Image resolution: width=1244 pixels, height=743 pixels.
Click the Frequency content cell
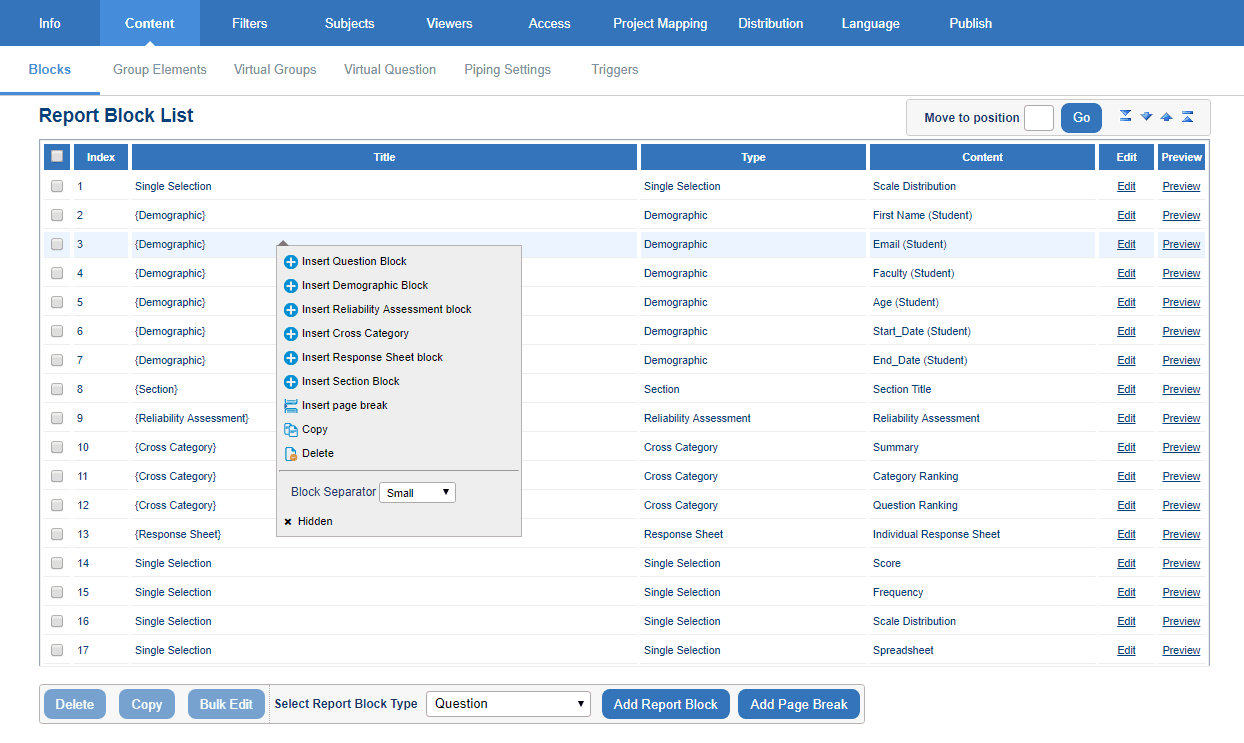click(x=982, y=592)
